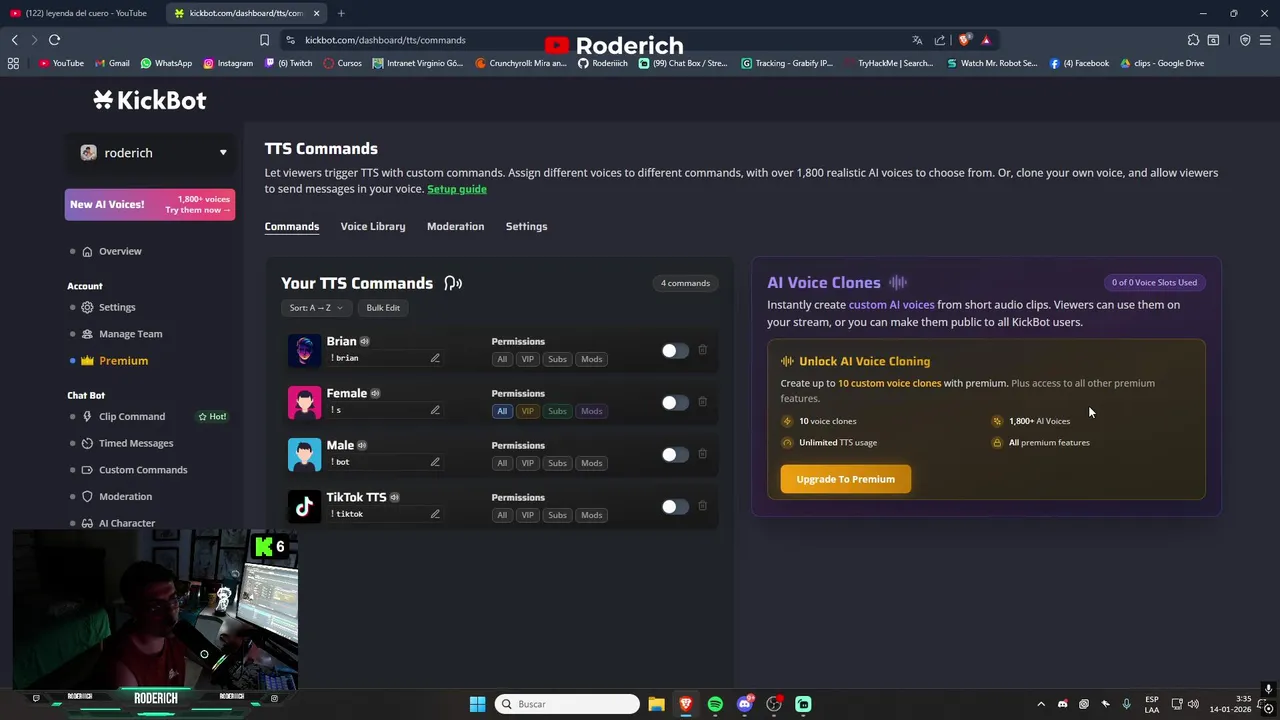This screenshot has height=720, width=1280.
Task: Switch to the YouTube browser tab
Action: pyautogui.click(x=80, y=13)
